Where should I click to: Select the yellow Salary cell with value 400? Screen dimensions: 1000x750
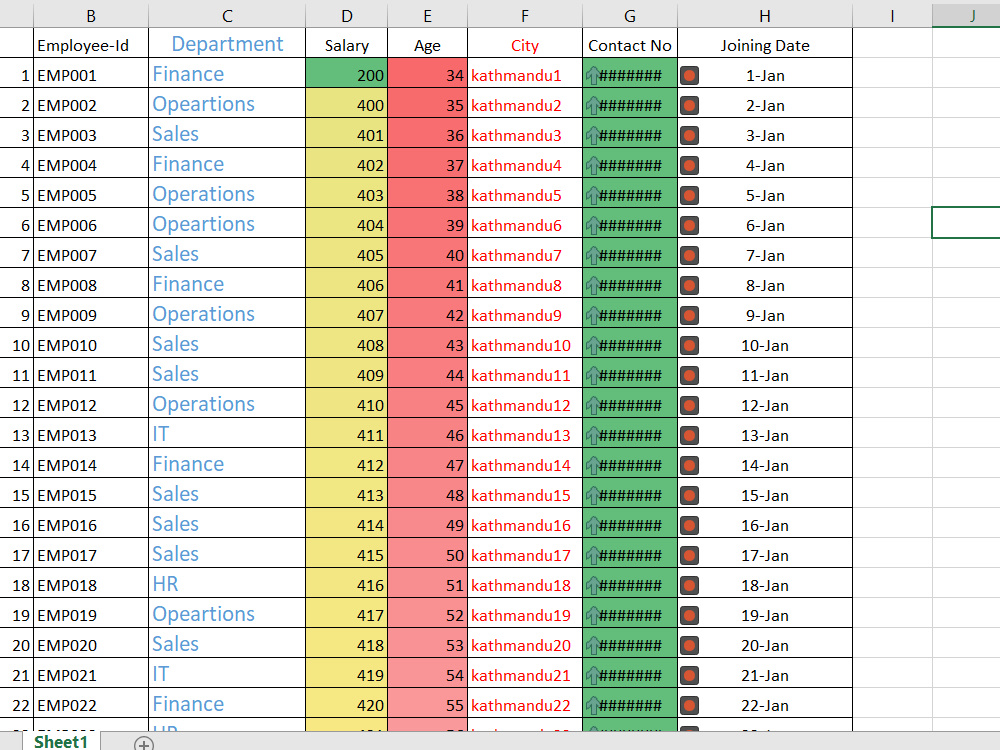tap(346, 105)
